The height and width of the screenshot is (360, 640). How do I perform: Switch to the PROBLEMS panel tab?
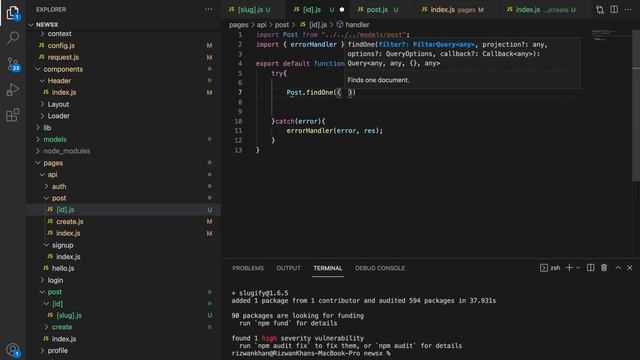pyautogui.click(x=248, y=268)
